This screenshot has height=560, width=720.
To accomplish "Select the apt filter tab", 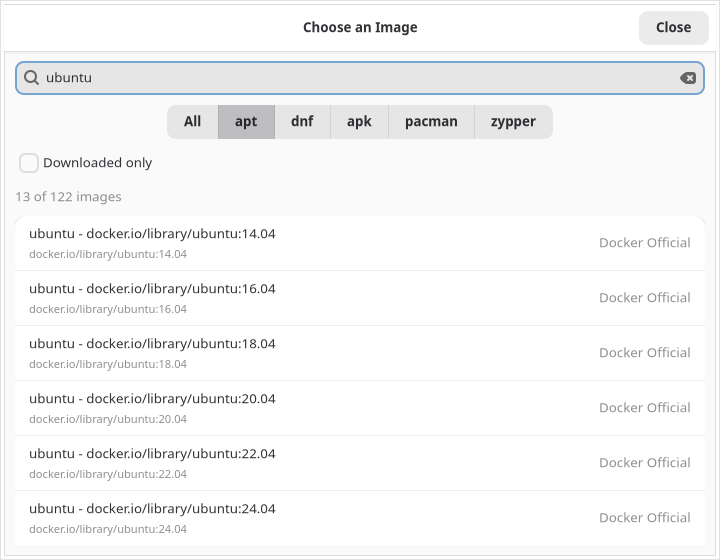I will click(246, 122).
